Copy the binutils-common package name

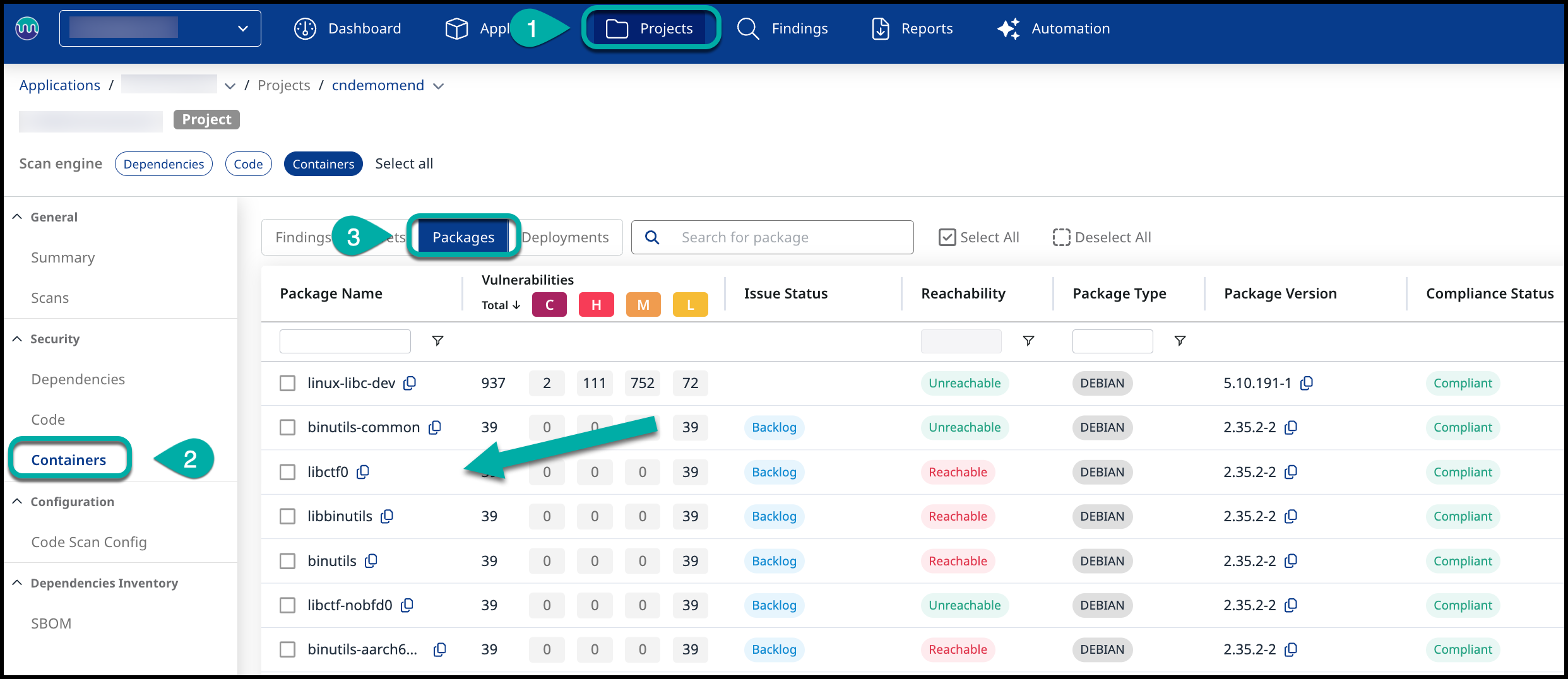(x=434, y=428)
